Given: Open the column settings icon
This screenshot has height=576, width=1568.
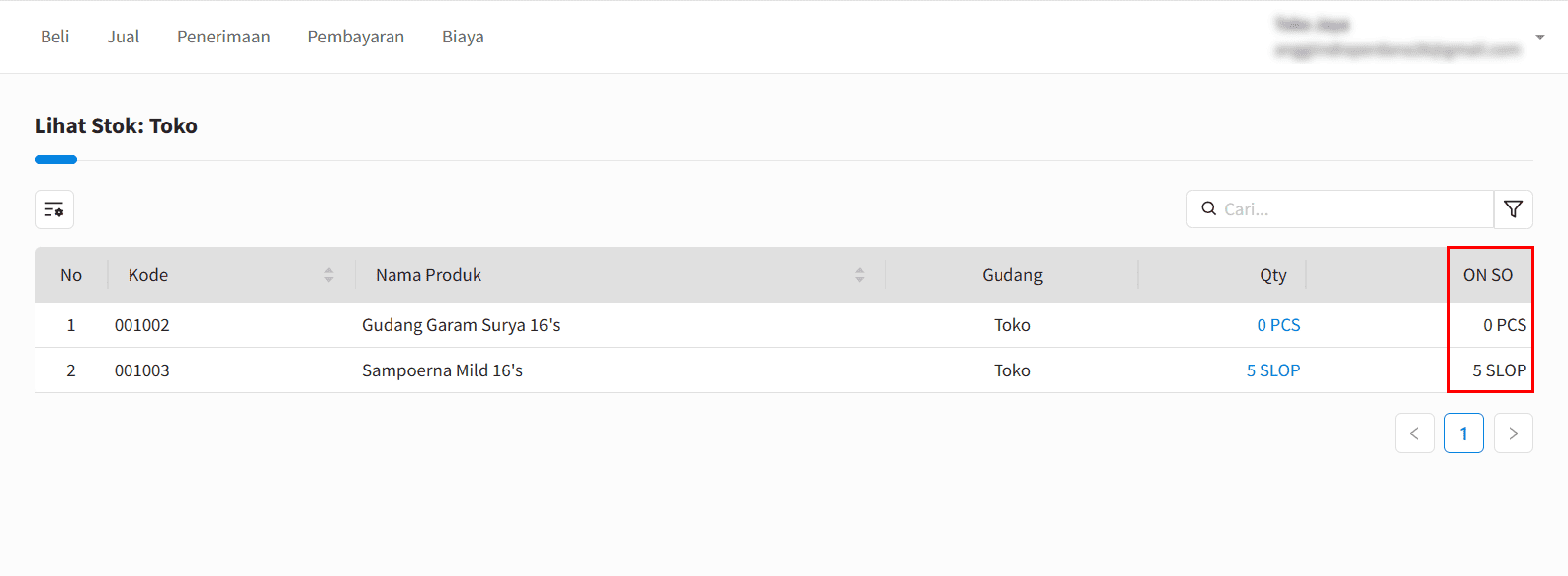Looking at the screenshot, I should click(x=54, y=209).
